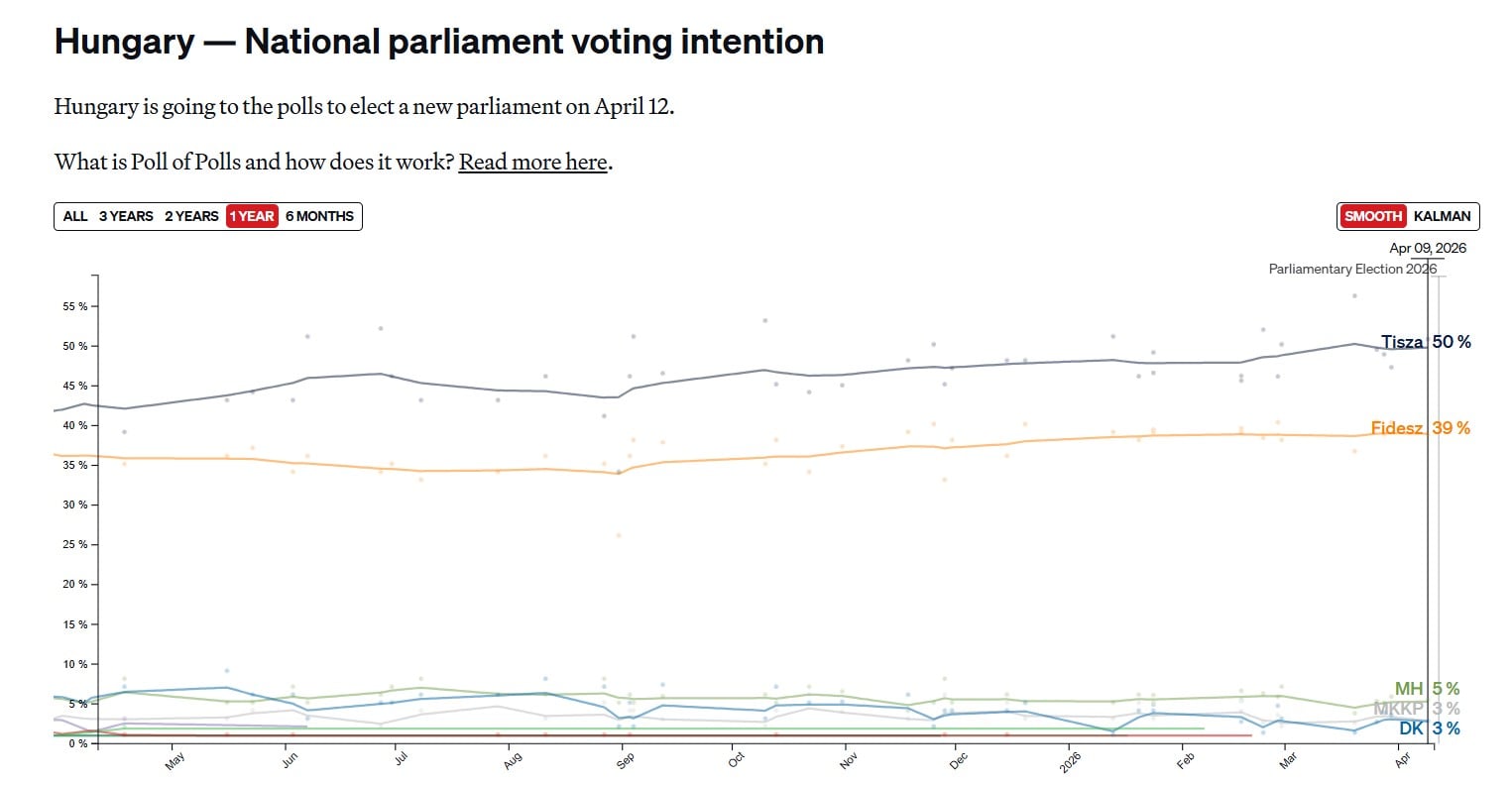Click the Dec tick on time axis
This screenshot has width=1512, height=785.
click(x=957, y=761)
